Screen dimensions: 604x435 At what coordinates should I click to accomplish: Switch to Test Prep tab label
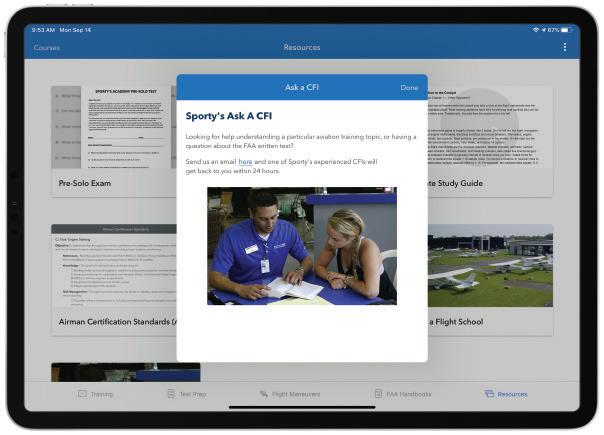(193, 394)
